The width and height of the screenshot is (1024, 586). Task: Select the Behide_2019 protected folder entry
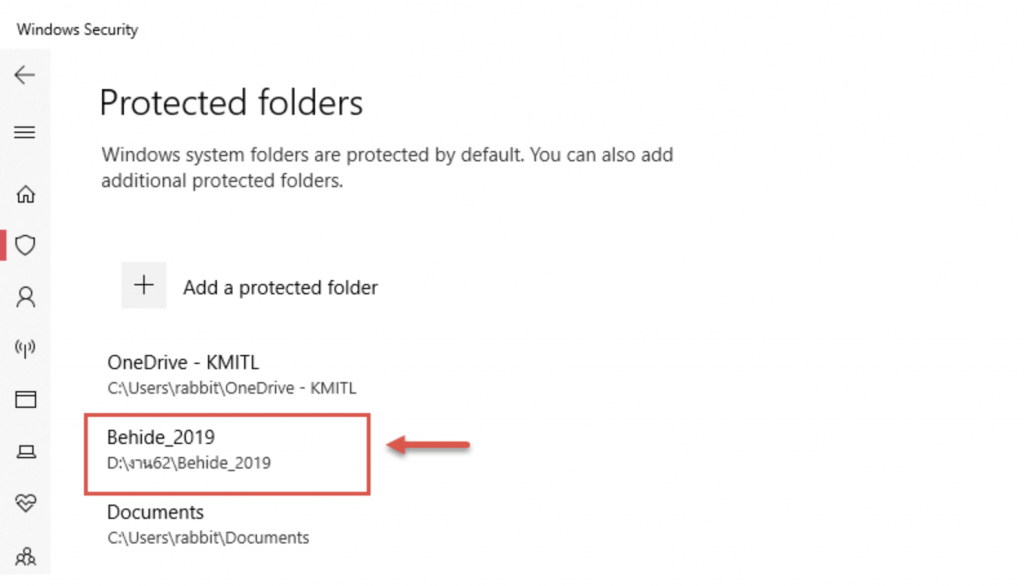click(x=161, y=437)
